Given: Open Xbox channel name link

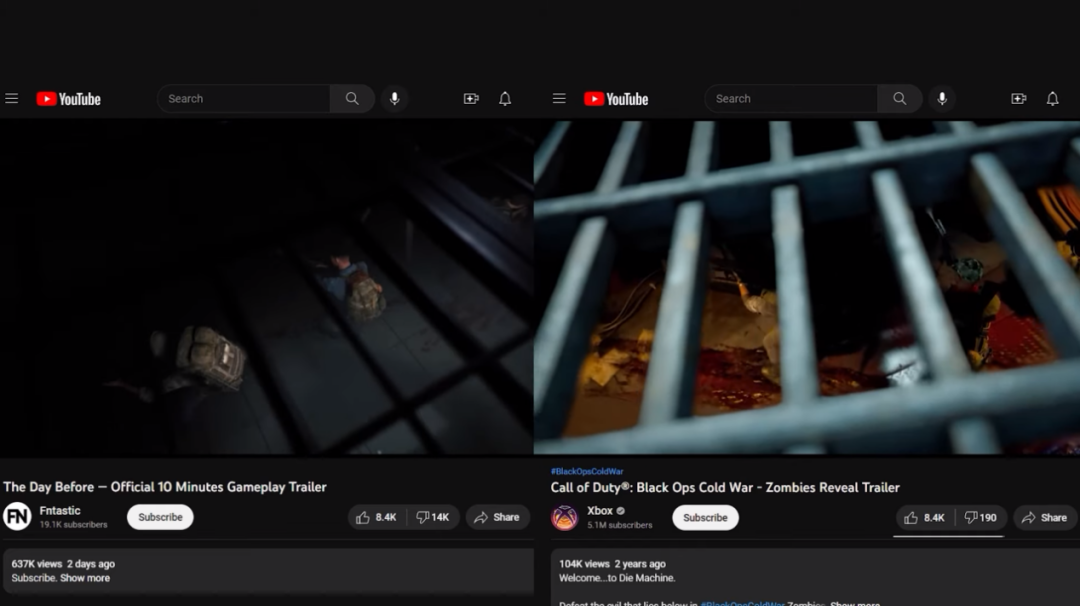Looking at the screenshot, I should tap(600, 511).
